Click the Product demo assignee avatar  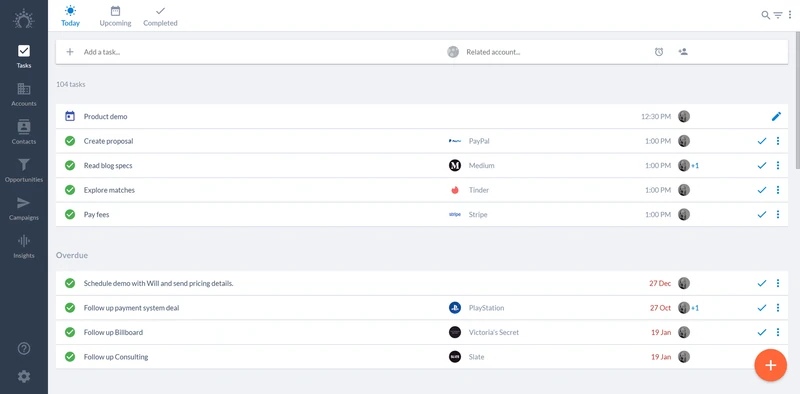point(684,116)
